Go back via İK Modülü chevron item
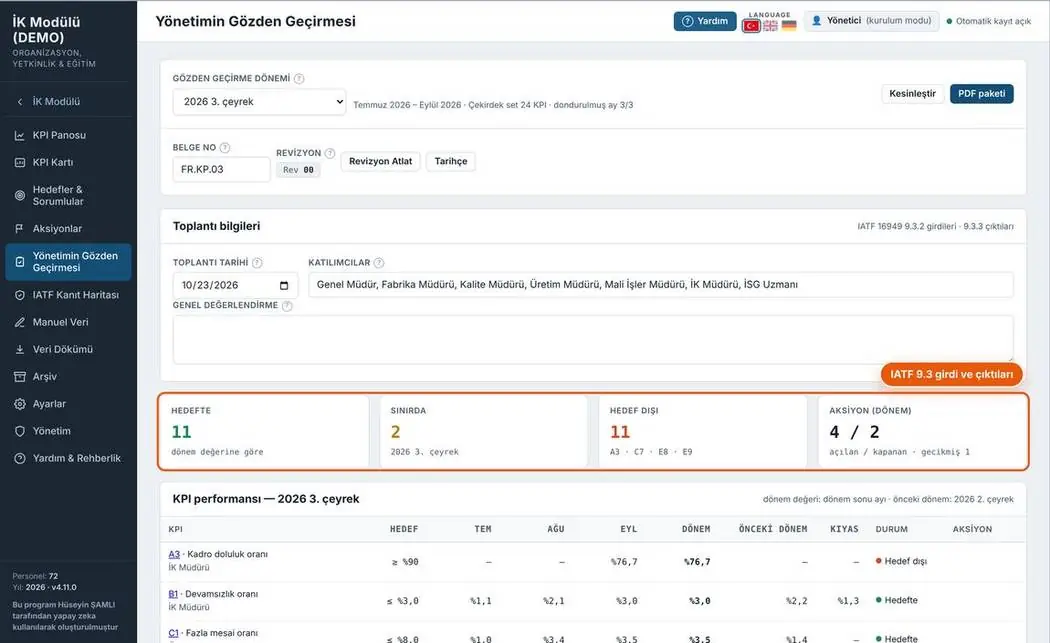This screenshot has width=1050, height=643. (x=68, y=102)
